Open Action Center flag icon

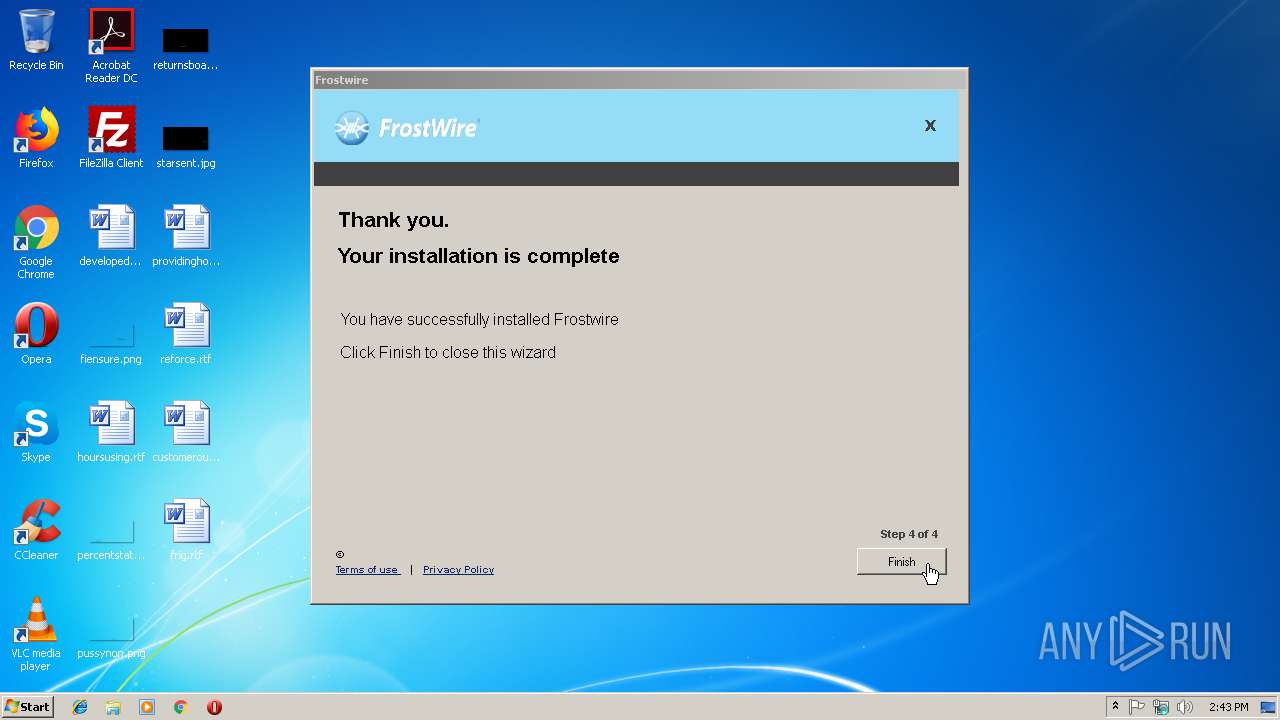tap(1137, 707)
